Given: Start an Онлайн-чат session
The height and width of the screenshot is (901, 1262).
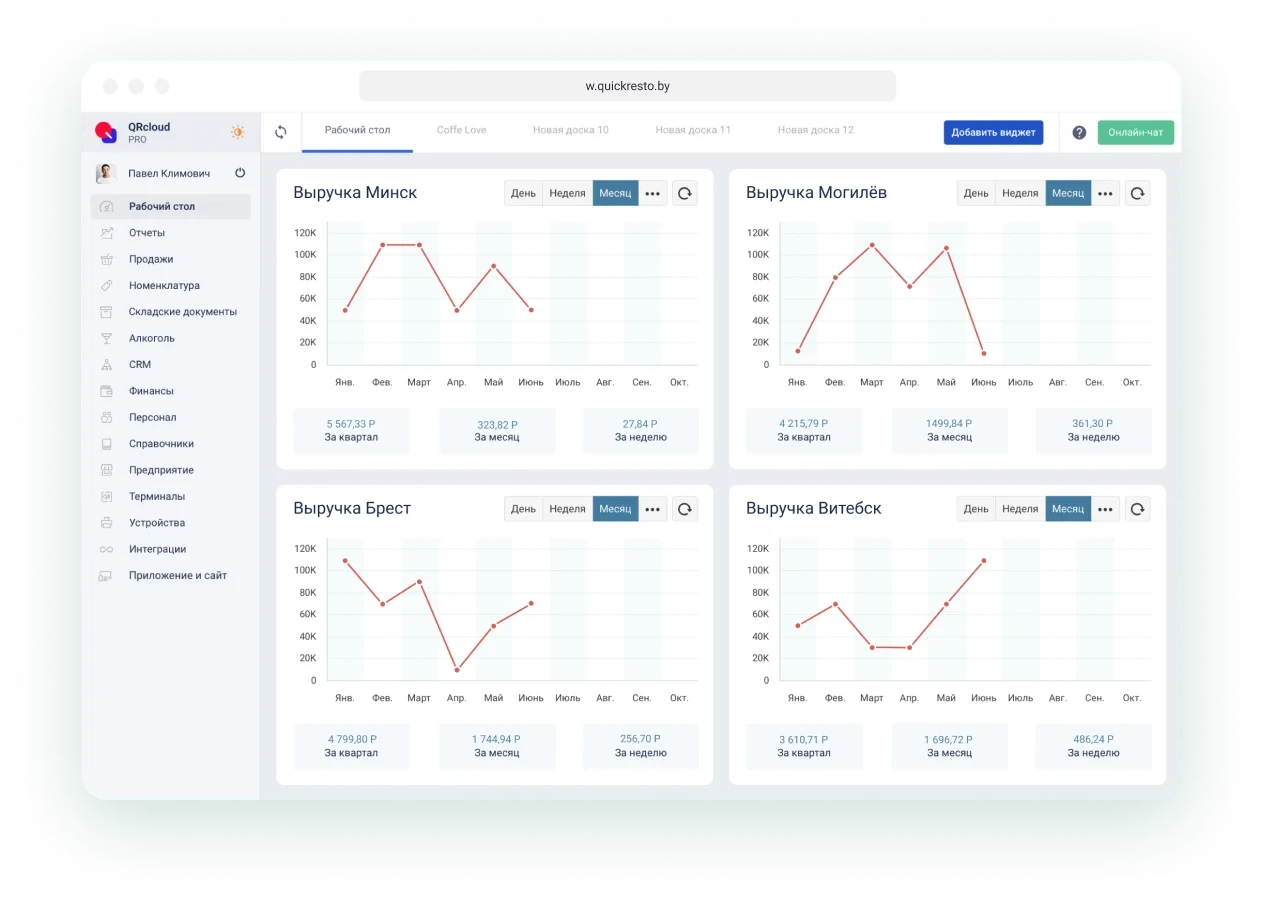Looking at the screenshot, I should coord(1135,132).
